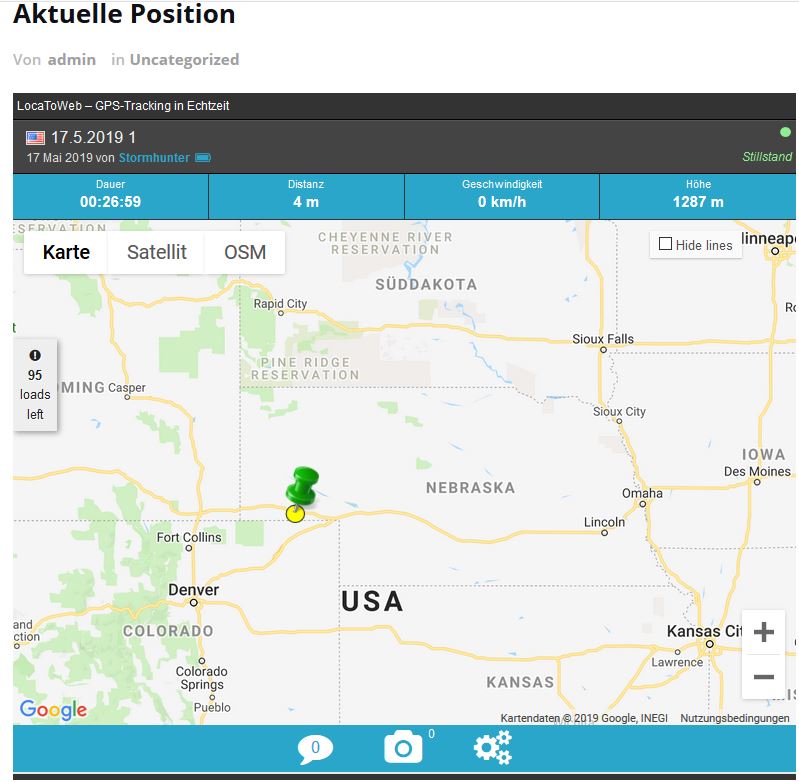Click the Lincoln city label on the map
The width and height of the screenshot is (799, 782).
(604, 522)
